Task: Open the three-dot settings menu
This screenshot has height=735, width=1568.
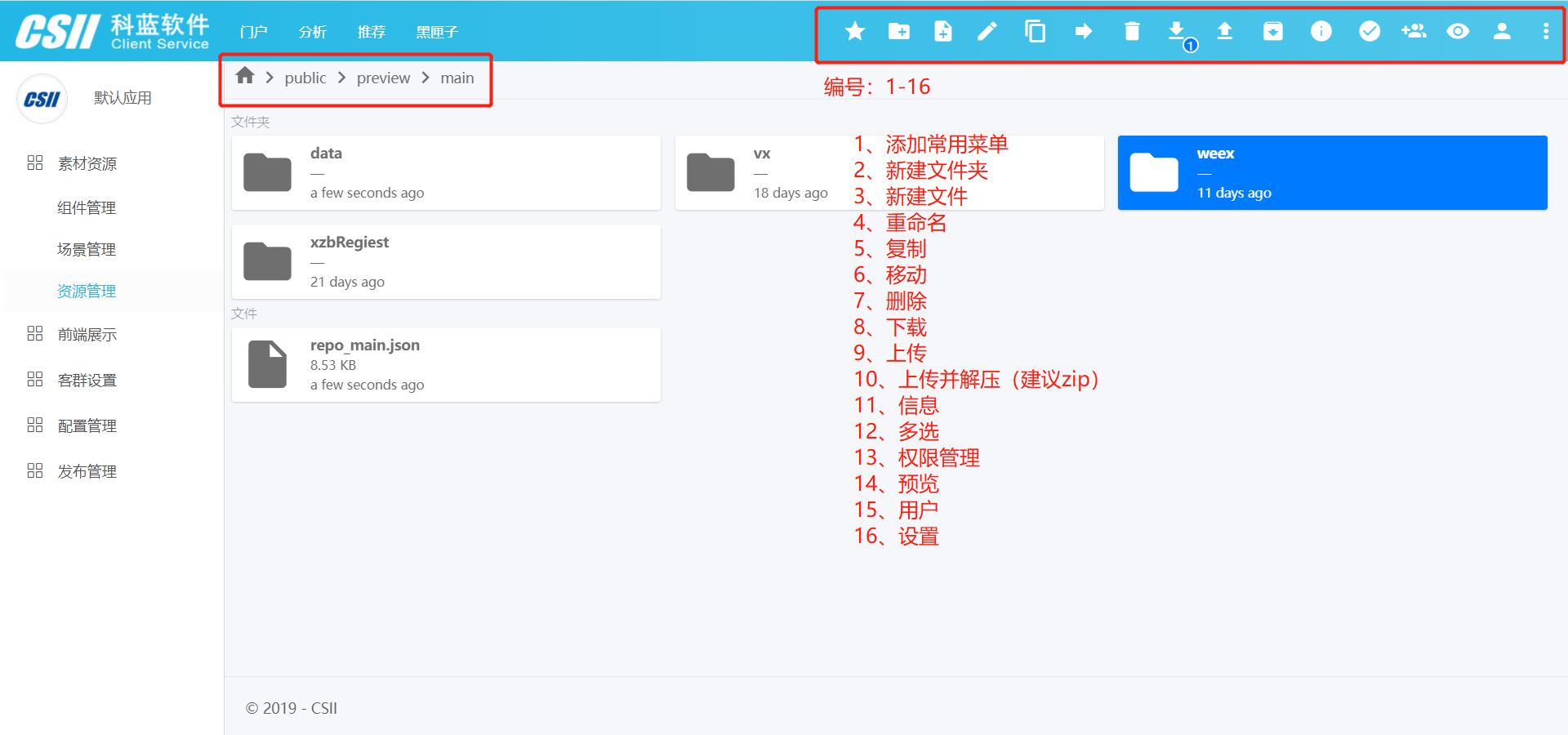Action: tap(1545, 31)
